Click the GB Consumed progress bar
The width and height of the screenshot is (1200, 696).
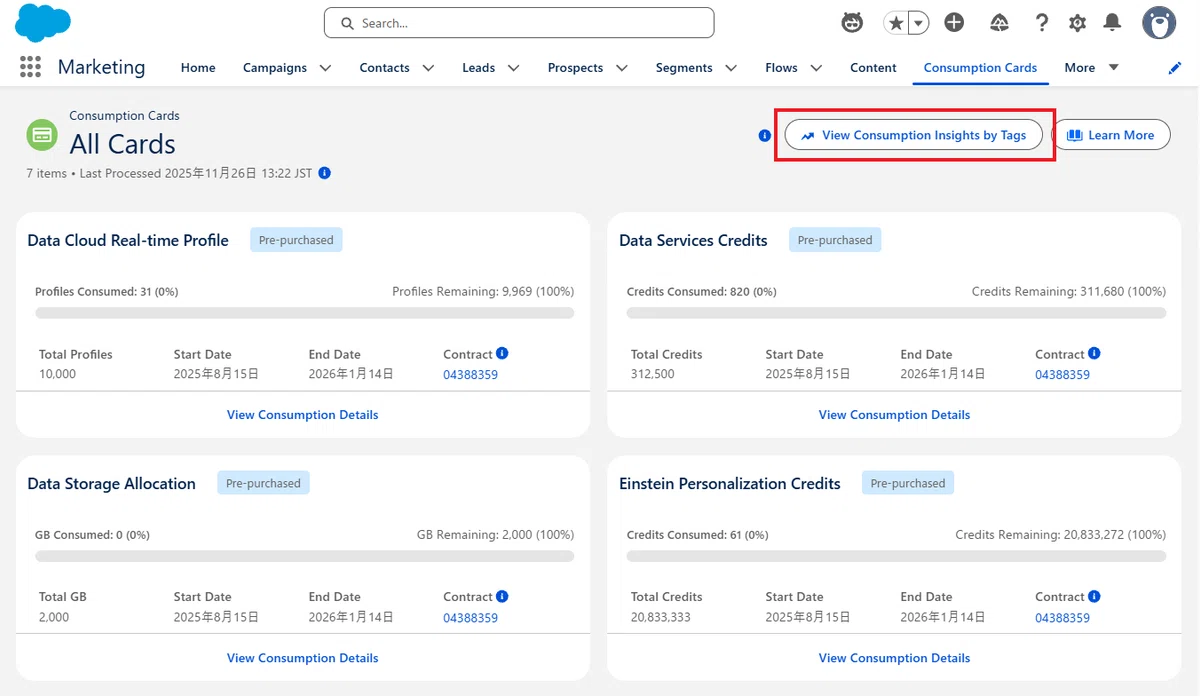tap(305, 556)
